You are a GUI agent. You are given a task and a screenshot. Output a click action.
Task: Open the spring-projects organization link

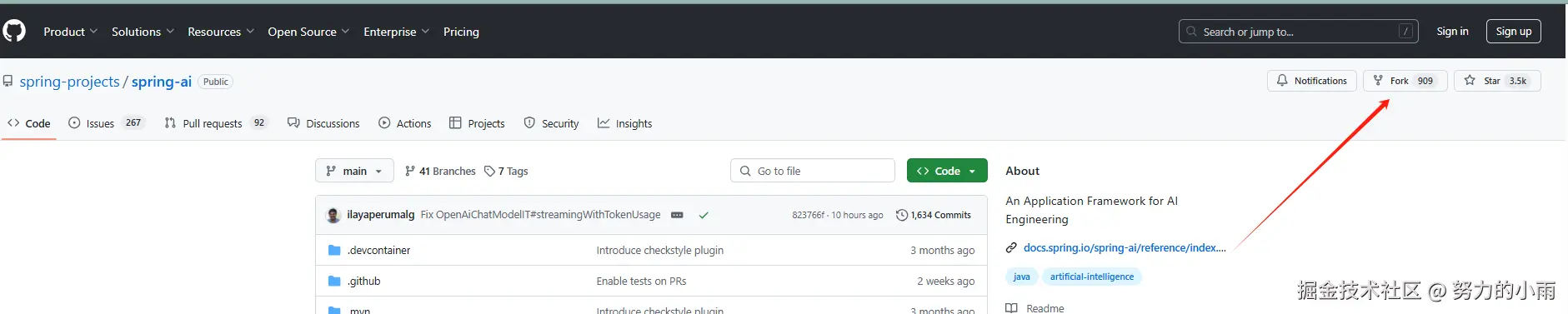70,82
